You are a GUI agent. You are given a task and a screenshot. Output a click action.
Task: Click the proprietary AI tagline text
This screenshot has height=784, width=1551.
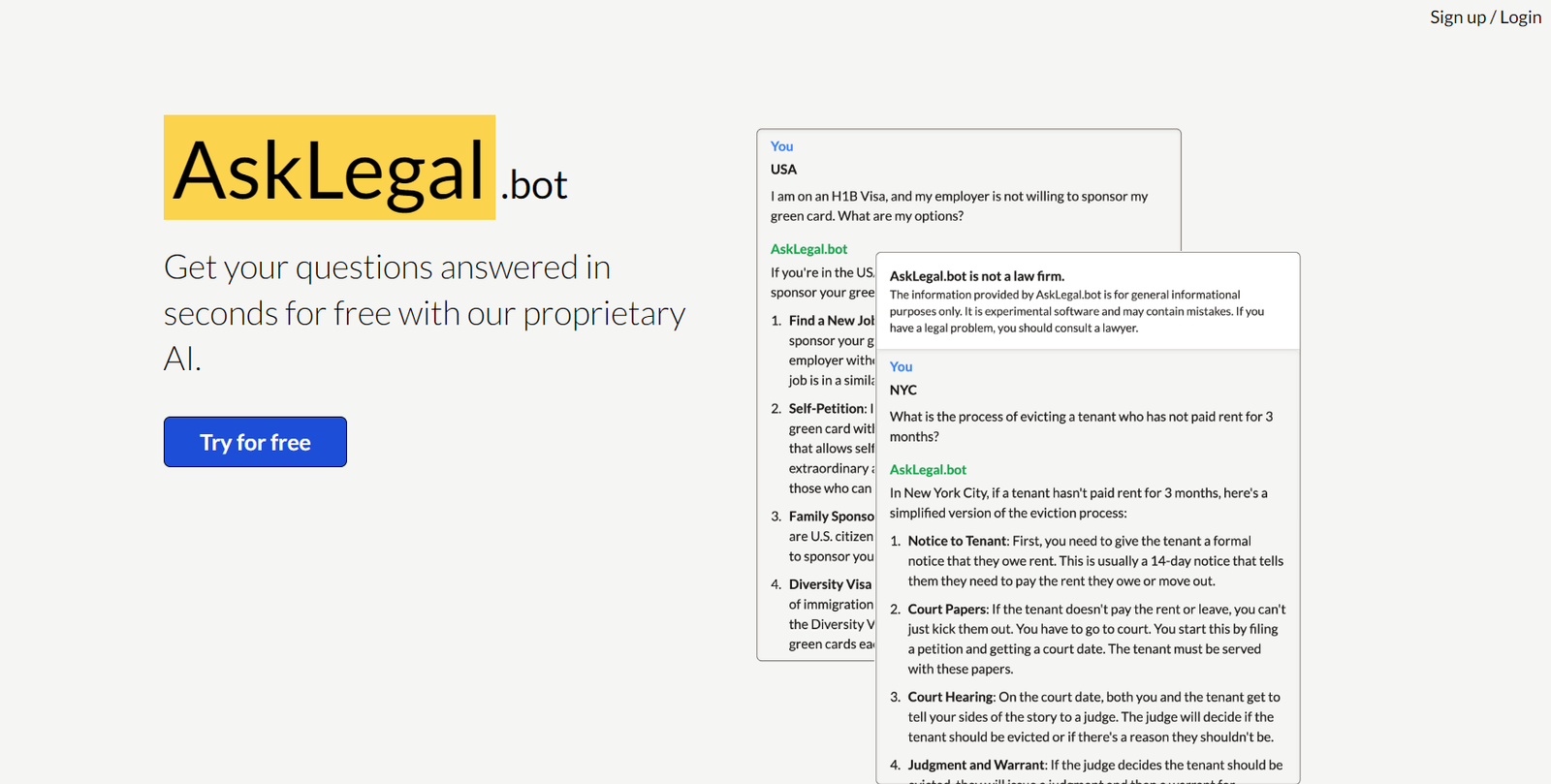click(x=424, y=312)
